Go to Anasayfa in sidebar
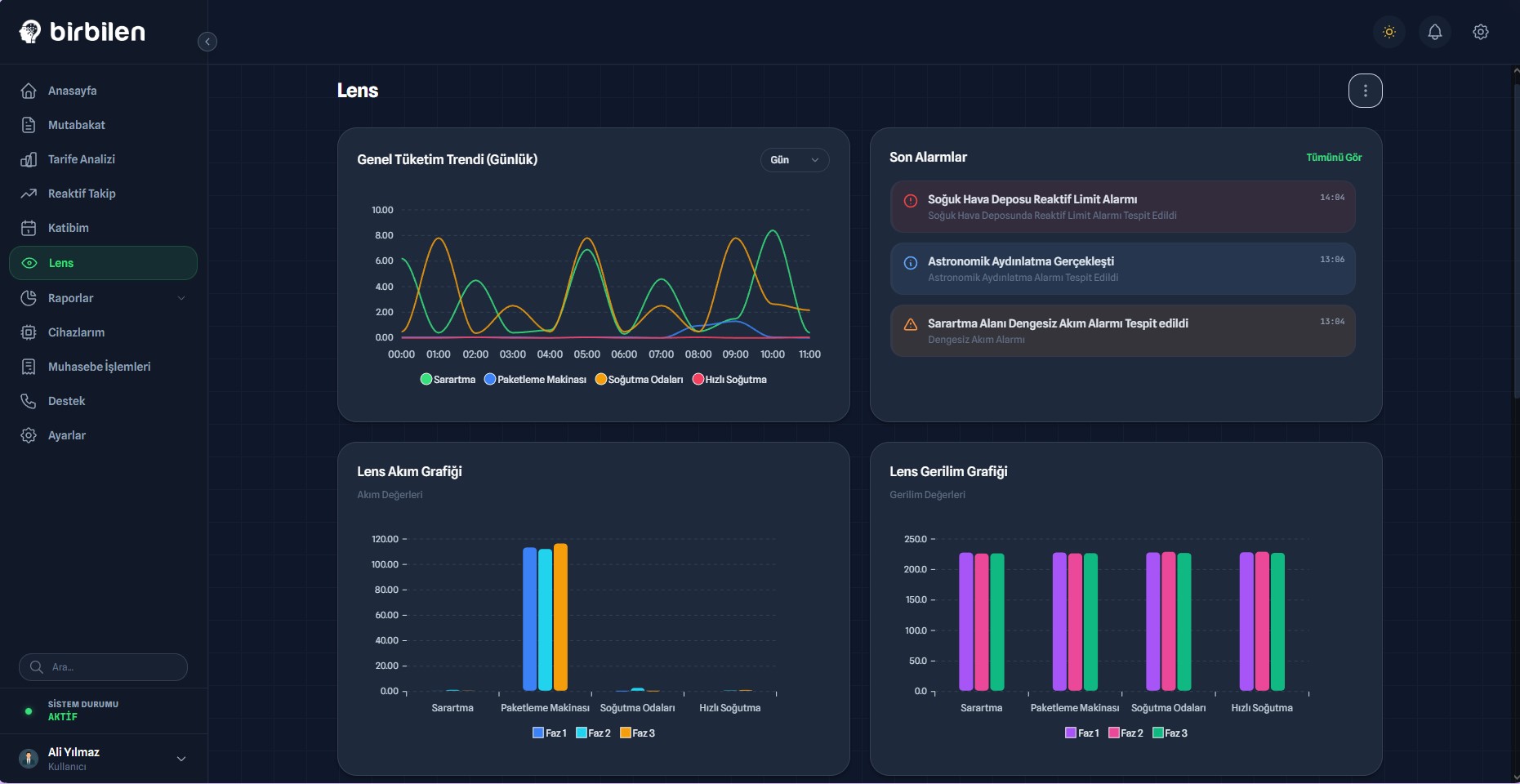The image size is (1520, 784). coord(72,91)
